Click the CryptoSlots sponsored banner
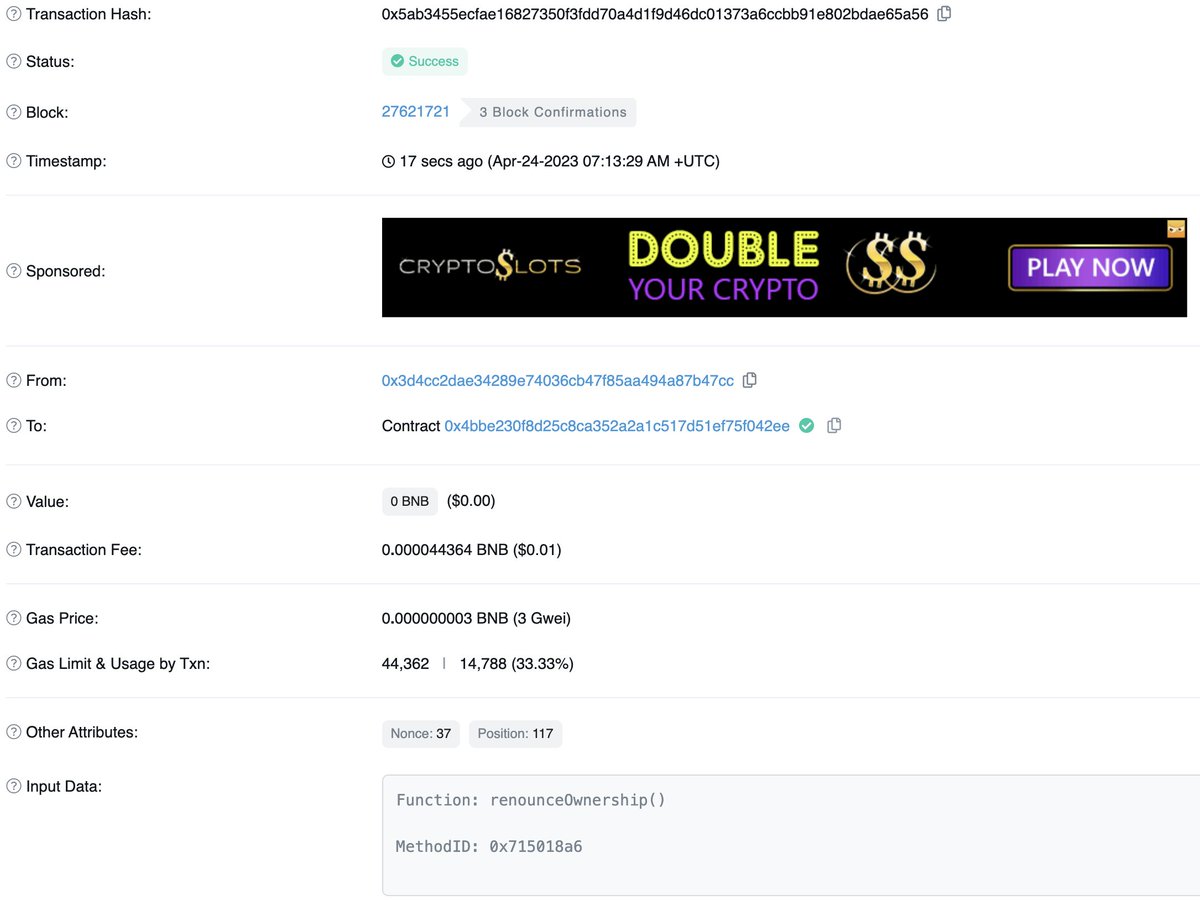 click(784, 267)
